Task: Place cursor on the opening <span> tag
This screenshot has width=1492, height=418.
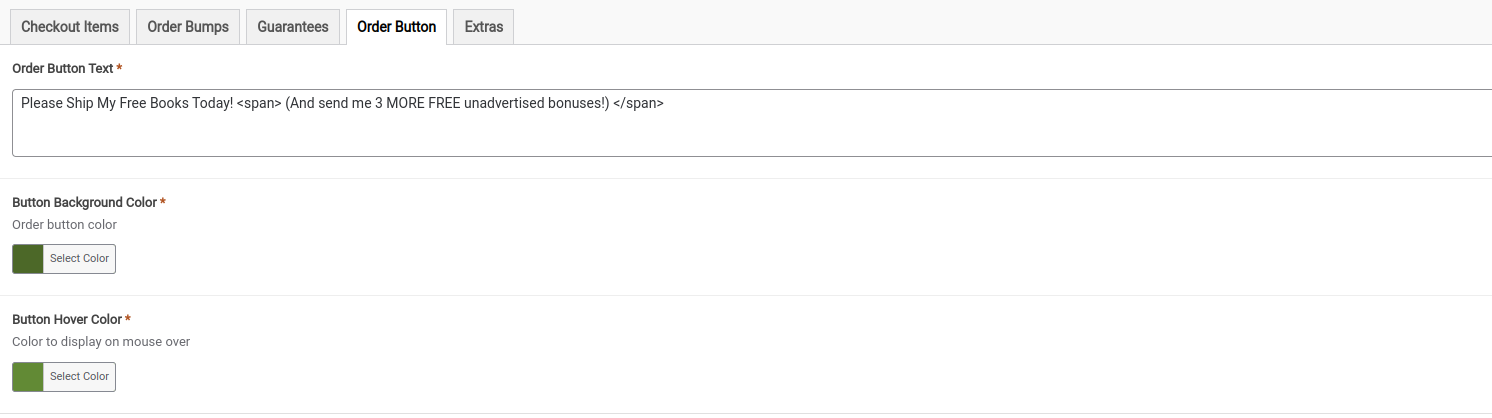Action: tap(259, 103)
